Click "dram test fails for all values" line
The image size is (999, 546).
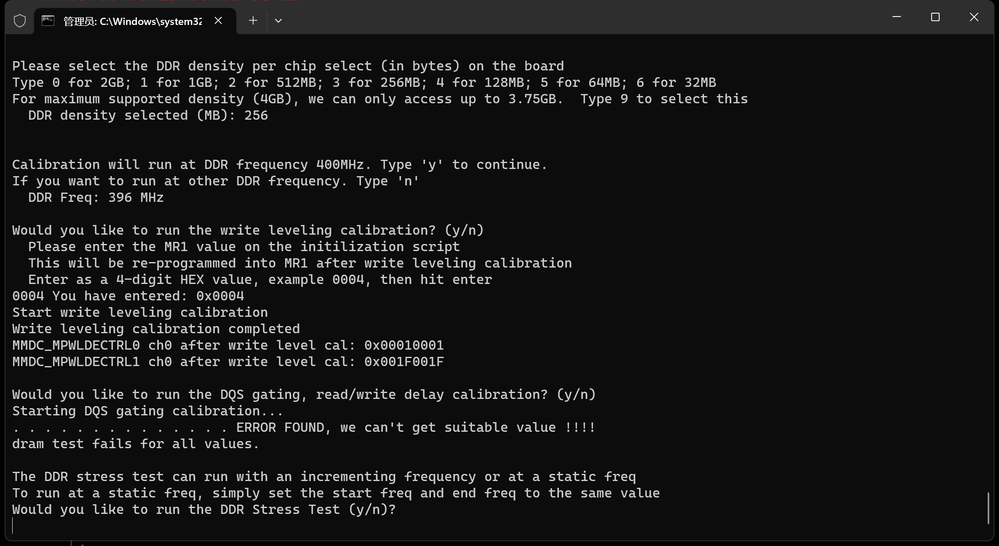[x=135, y=444]
